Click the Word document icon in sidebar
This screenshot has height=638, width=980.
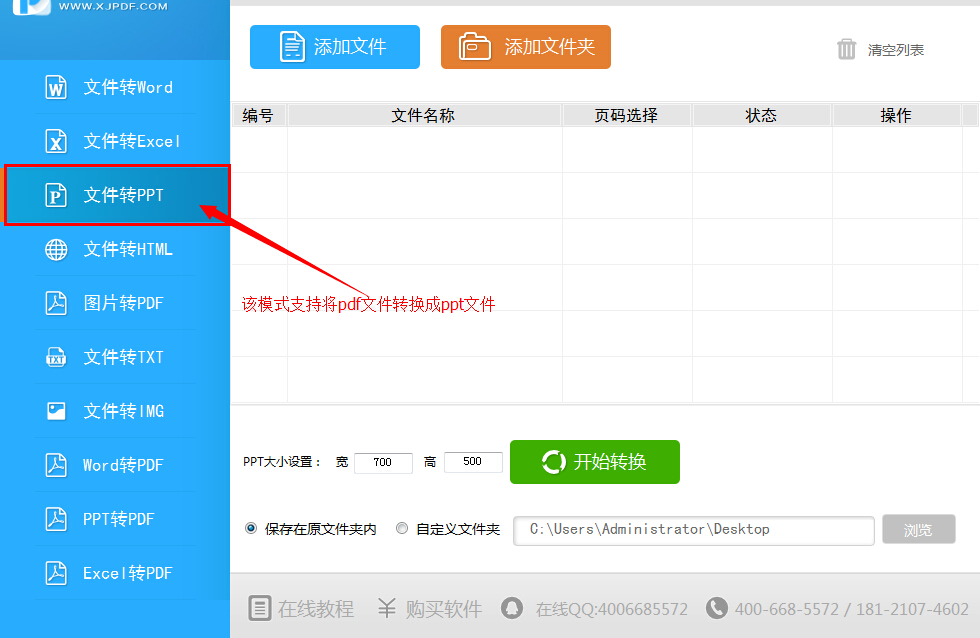[56, 87]
